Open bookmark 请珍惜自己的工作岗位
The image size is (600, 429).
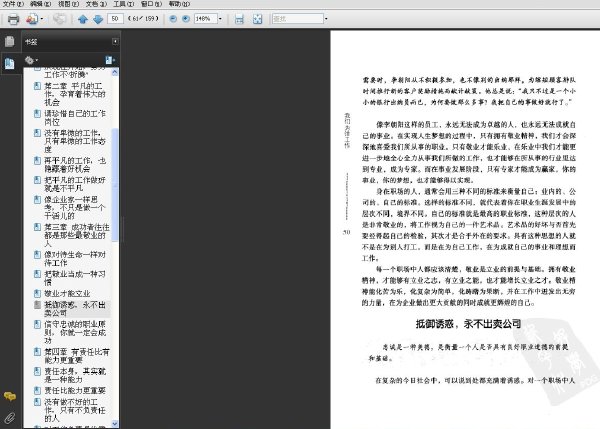75,117
